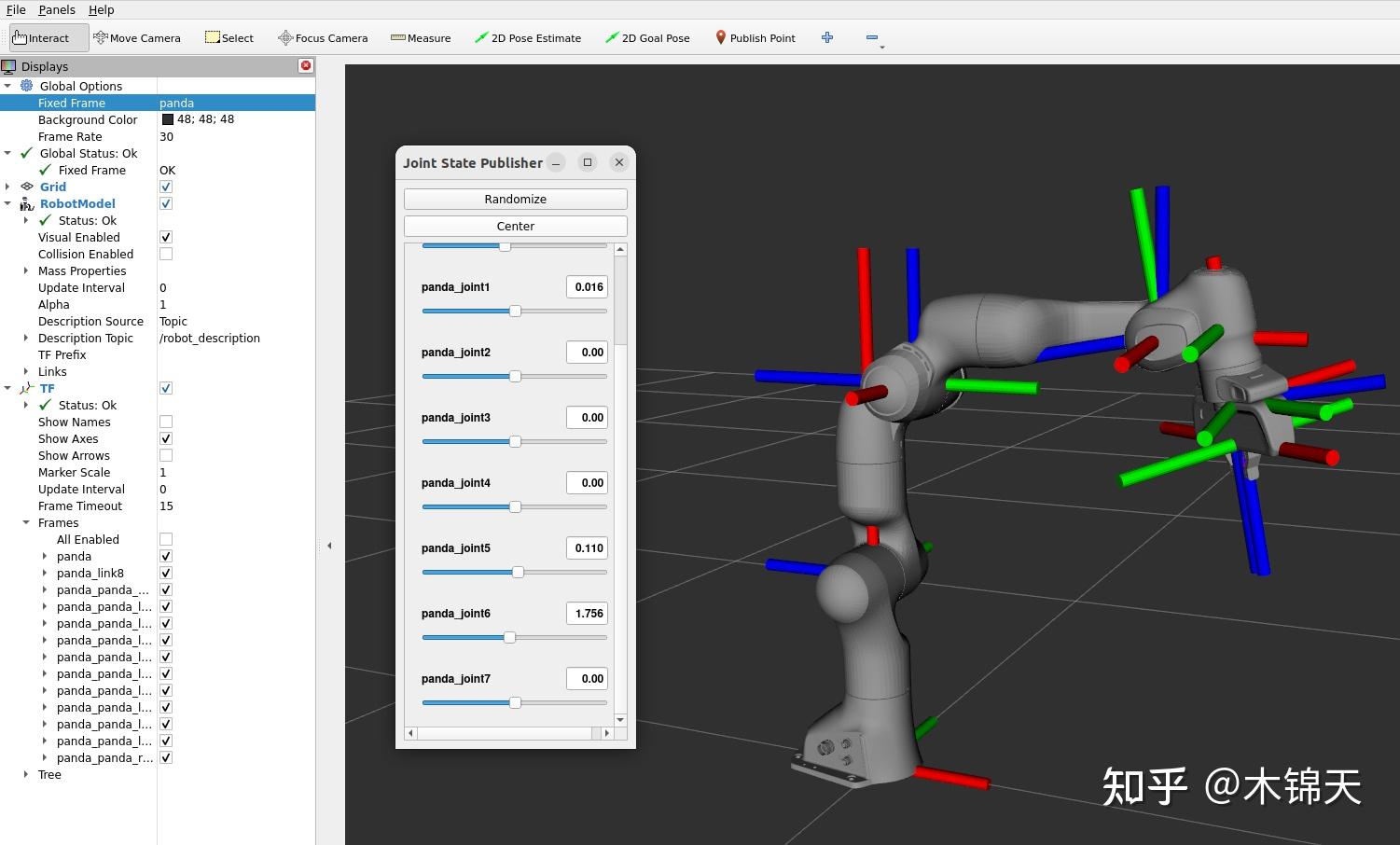Open the Panels menu
This screenshot has height=845, width=1400.
(x=56, y=10)
